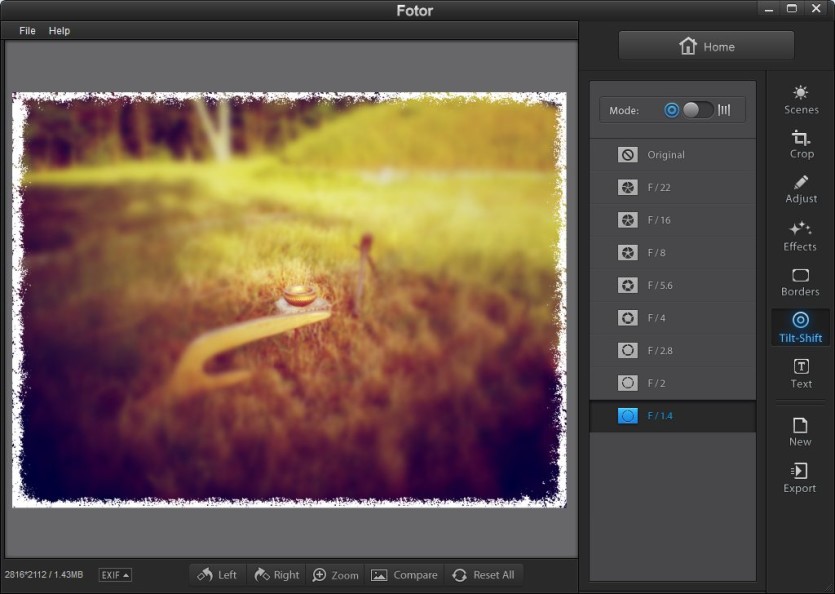Minimize the Fotor window
This screenshot has width=835, height=594.
coord(768,9)
